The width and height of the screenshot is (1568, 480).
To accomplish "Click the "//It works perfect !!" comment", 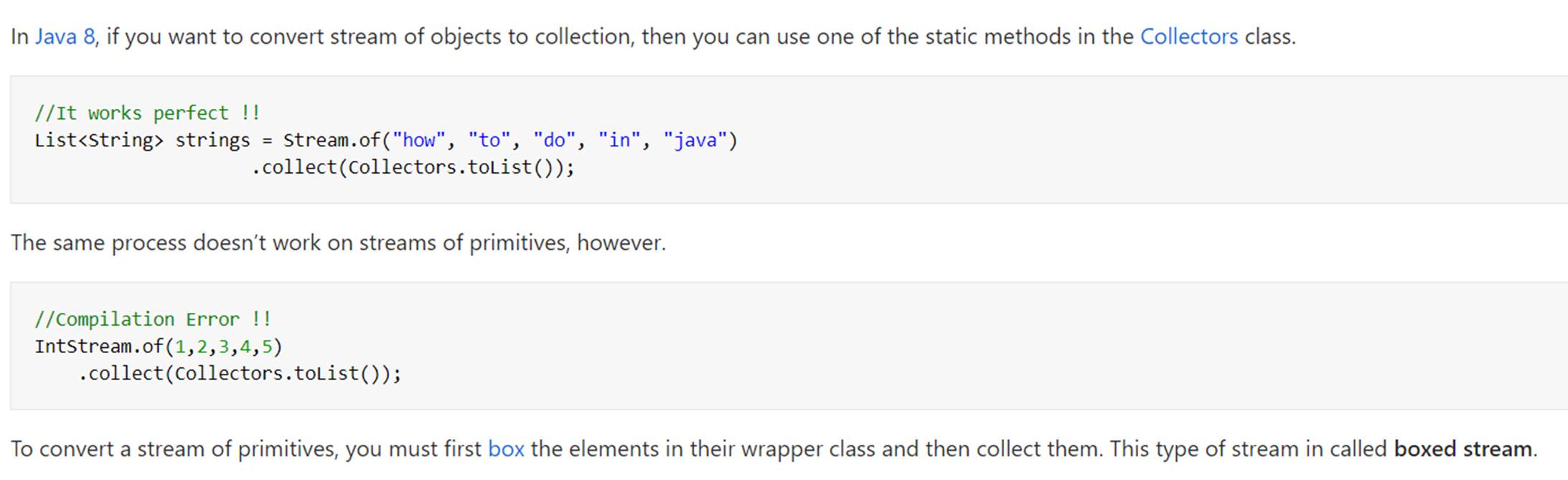I will 147,113.
